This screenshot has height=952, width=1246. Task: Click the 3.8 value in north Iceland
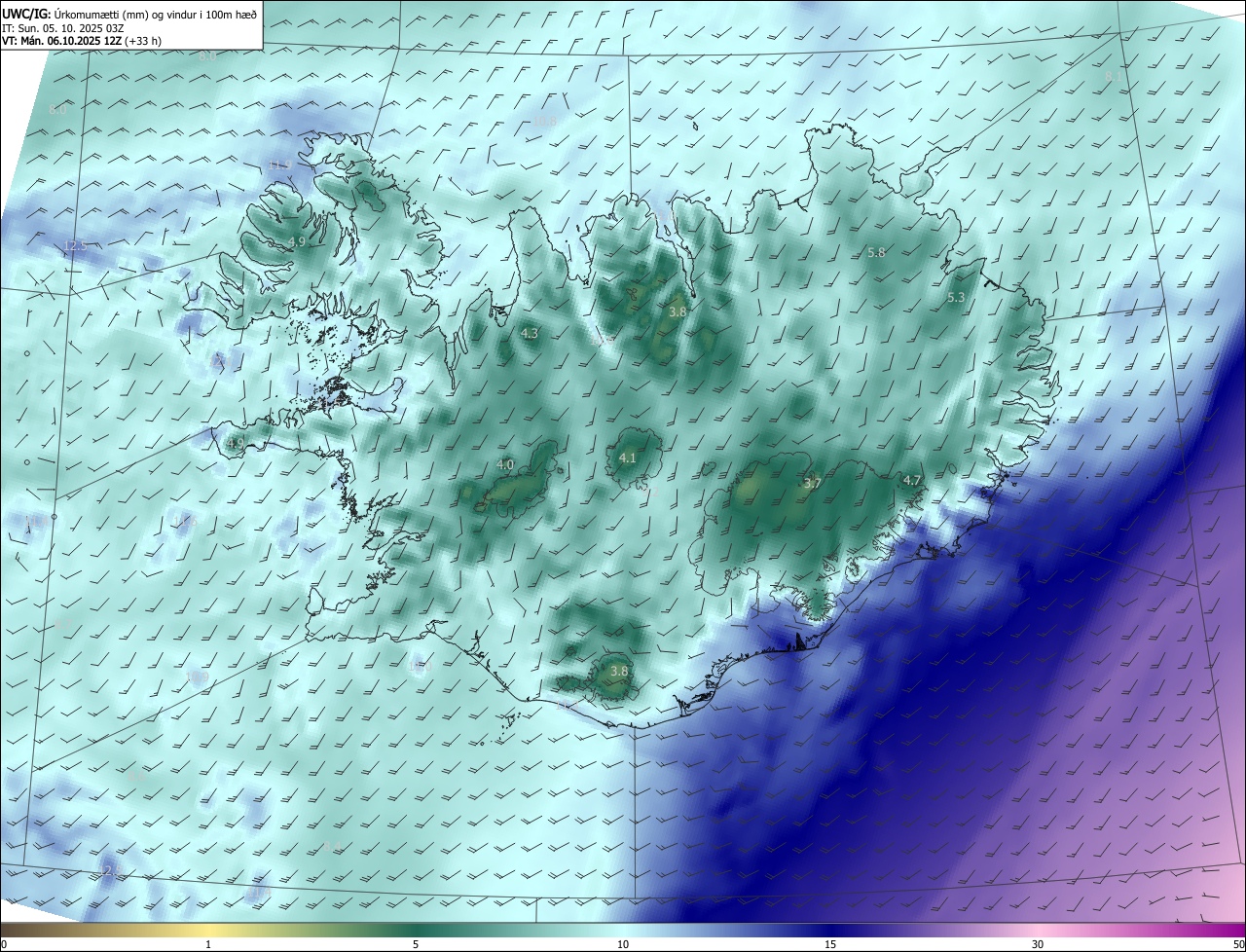pos(678,311)
